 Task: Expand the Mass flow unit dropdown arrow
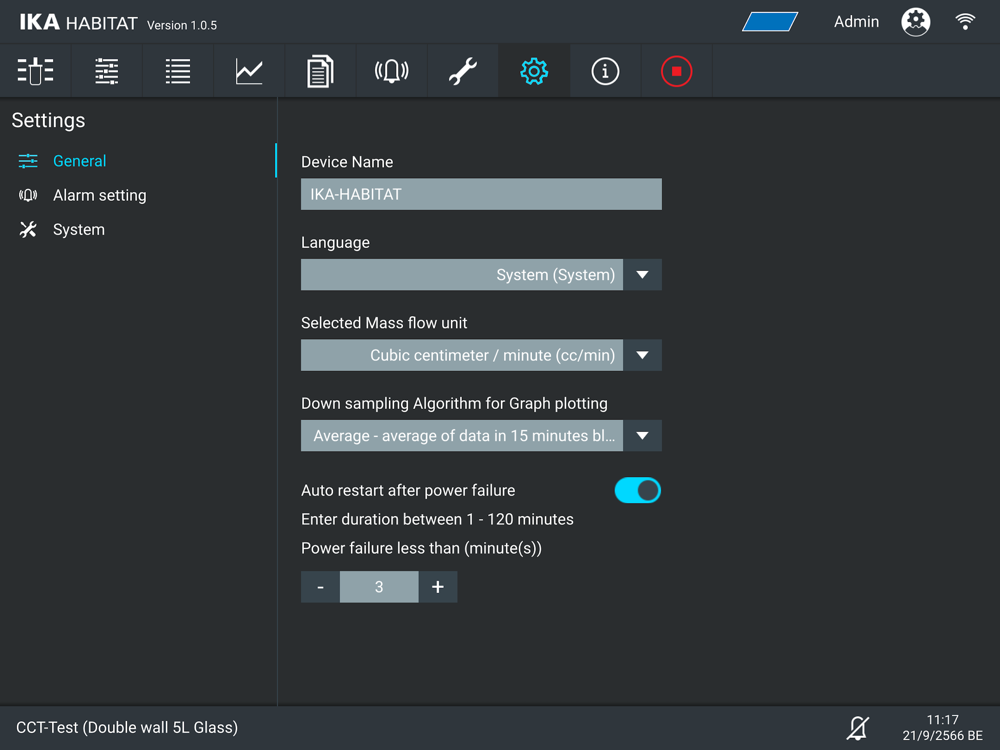(x=642, y=355)
